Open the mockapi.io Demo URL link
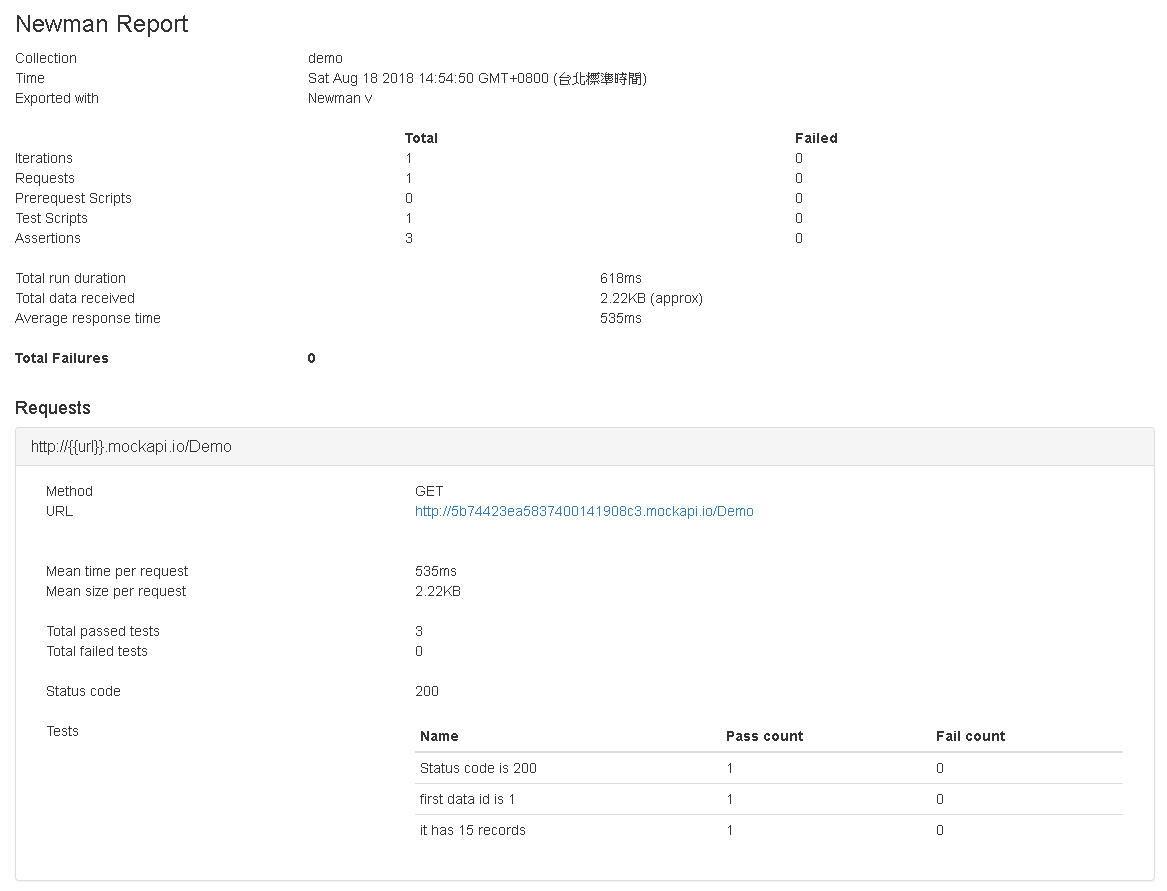Viewport: 1167px width, 891px height. point(584,511)
